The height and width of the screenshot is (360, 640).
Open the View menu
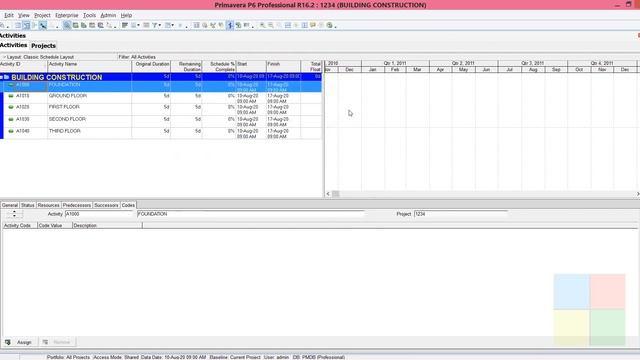point(24,15)
